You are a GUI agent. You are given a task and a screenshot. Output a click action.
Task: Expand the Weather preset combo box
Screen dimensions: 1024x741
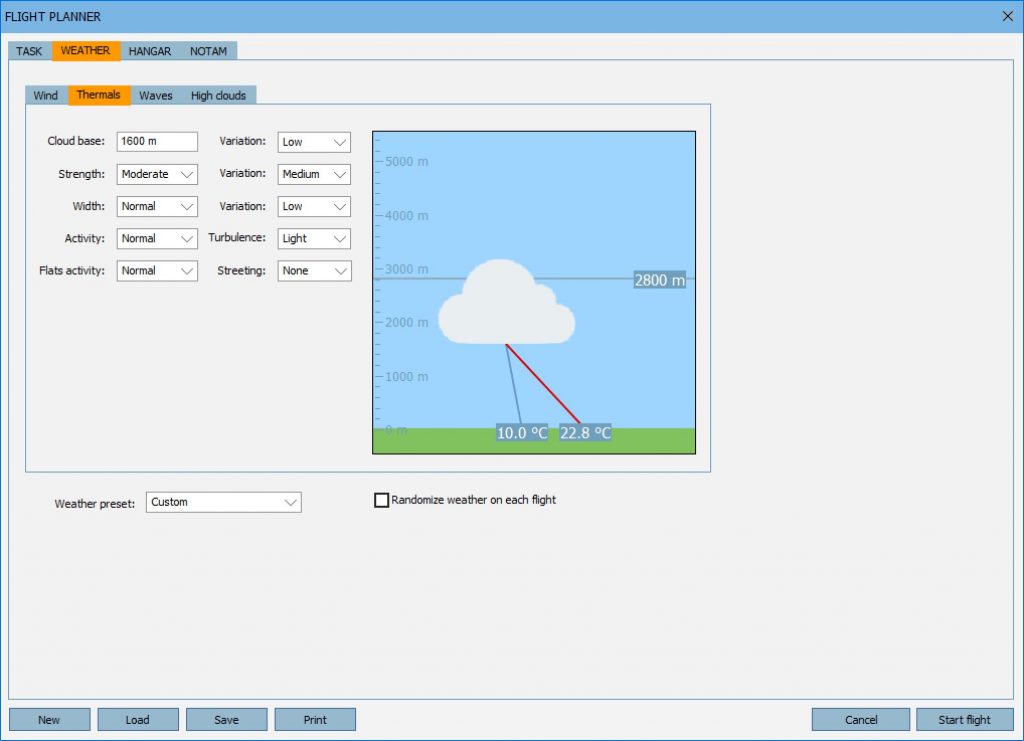coord(224,502)
